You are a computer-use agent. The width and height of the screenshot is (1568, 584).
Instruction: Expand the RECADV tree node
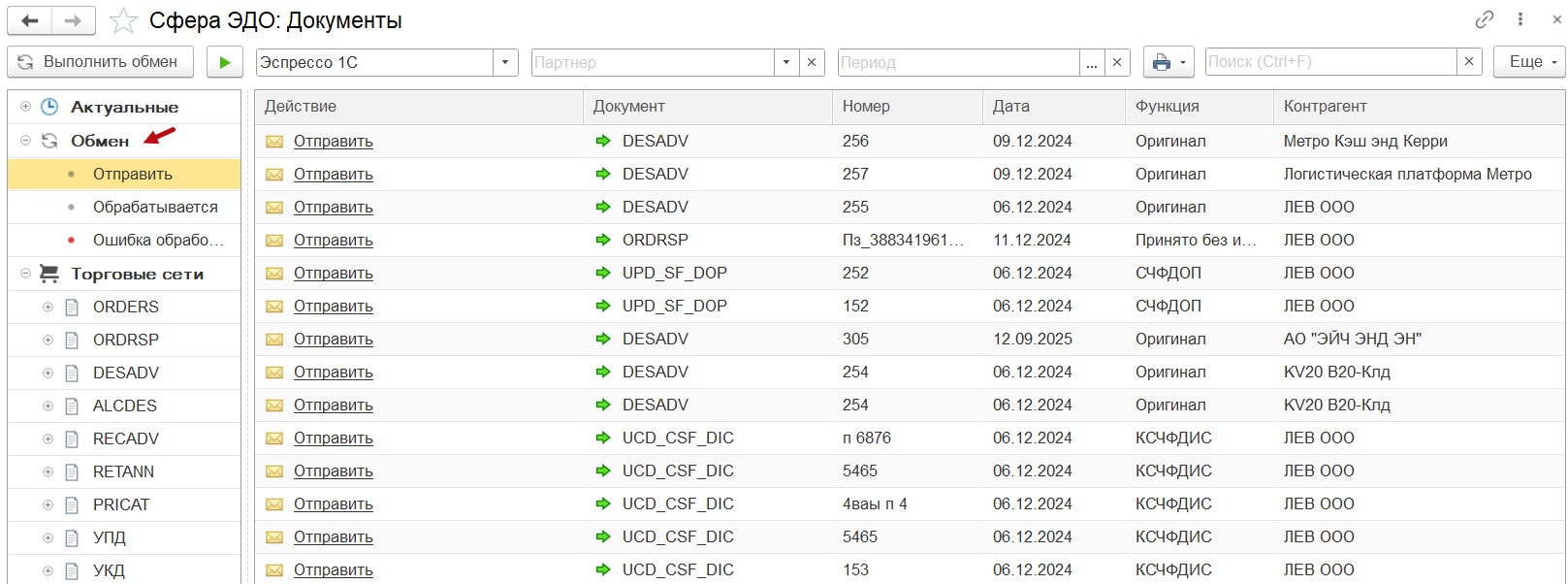[48, 438]
